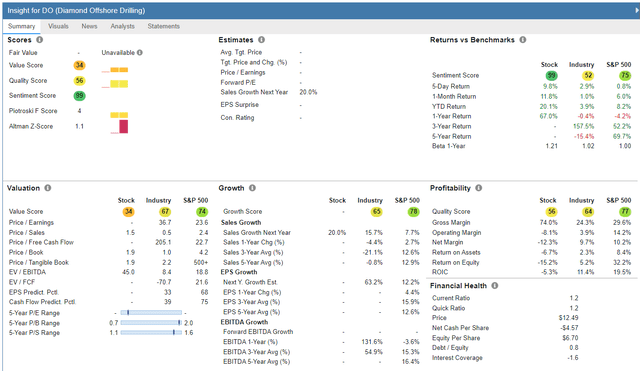This screenshot has height=371, width=640.
Task: Click the EPS Surprise label
Action: click(240, 105)
